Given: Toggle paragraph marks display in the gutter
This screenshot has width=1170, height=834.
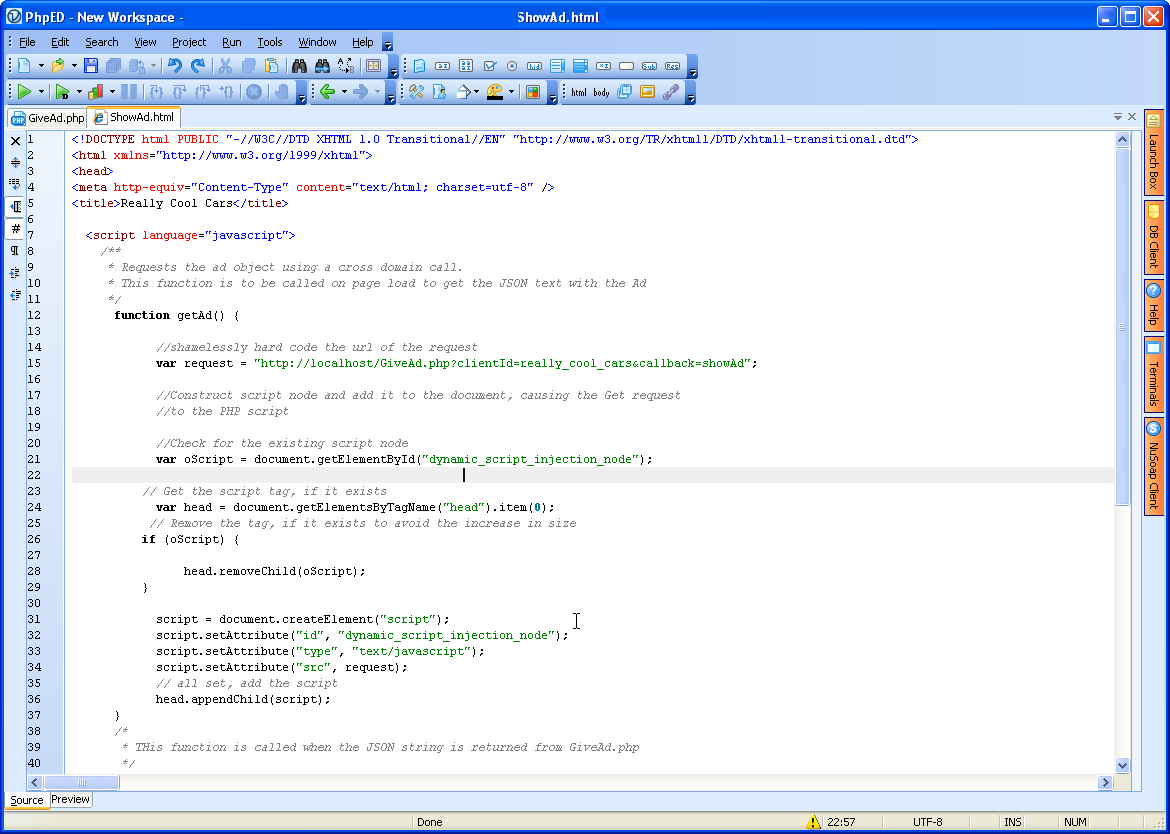Looking at the screenshot, I should tap(16, 250).
